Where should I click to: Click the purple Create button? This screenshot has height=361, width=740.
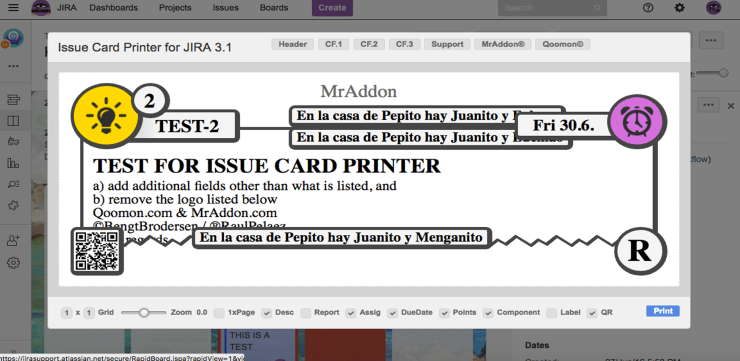pos(332,8)
